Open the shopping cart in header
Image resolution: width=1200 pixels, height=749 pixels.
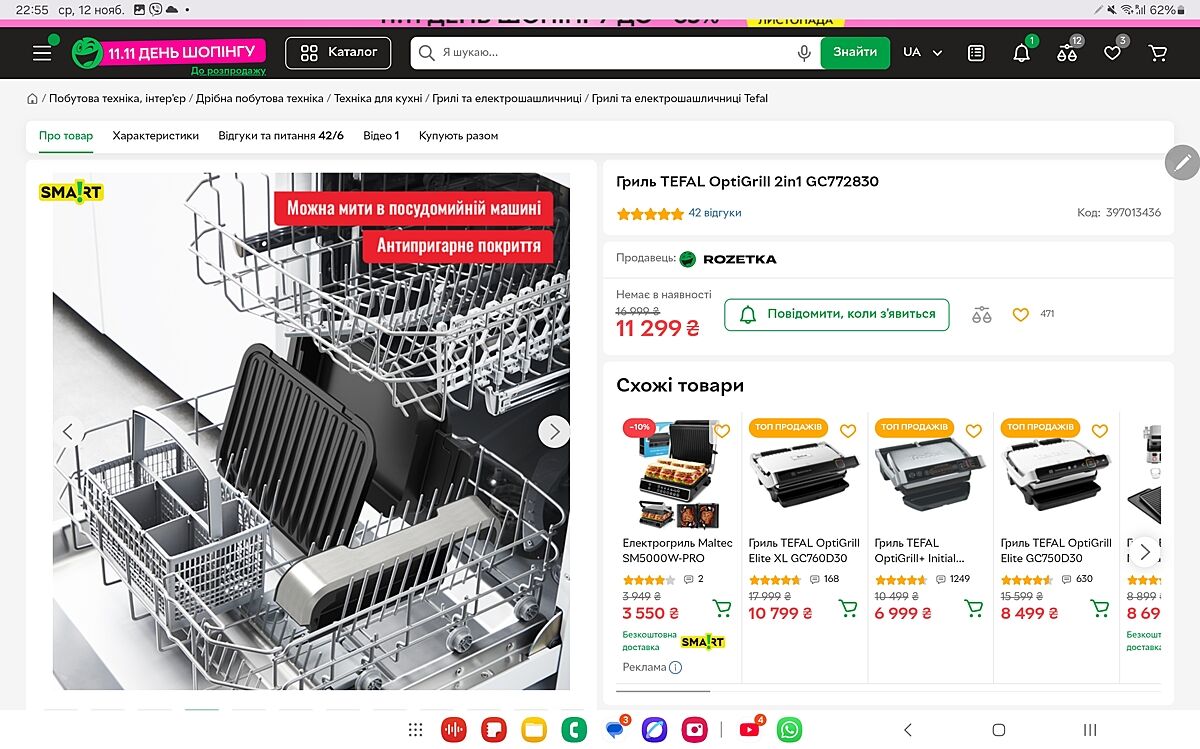point(1158,53)
